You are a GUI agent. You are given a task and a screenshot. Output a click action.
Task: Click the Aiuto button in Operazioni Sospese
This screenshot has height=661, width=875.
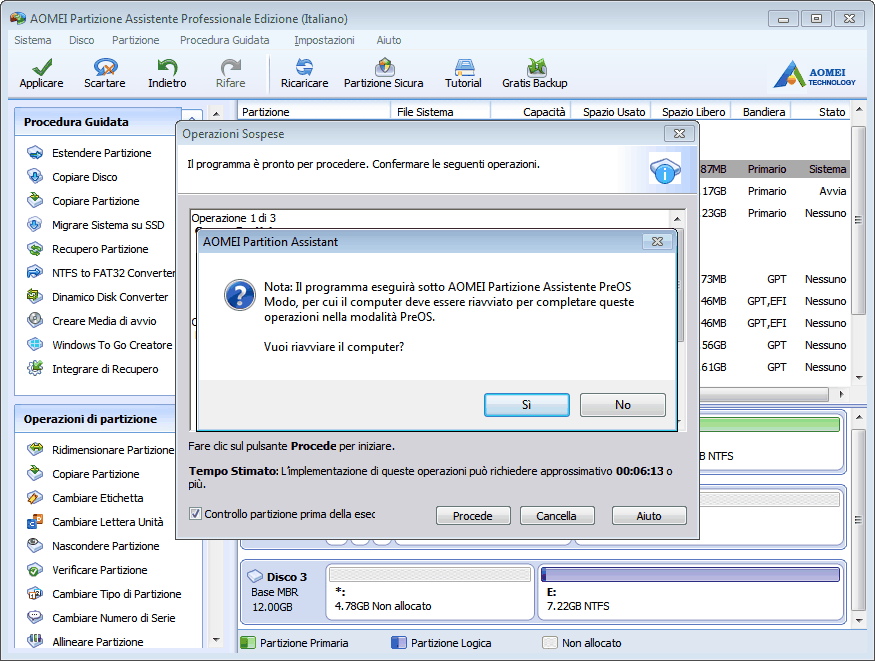click(649, 516)
